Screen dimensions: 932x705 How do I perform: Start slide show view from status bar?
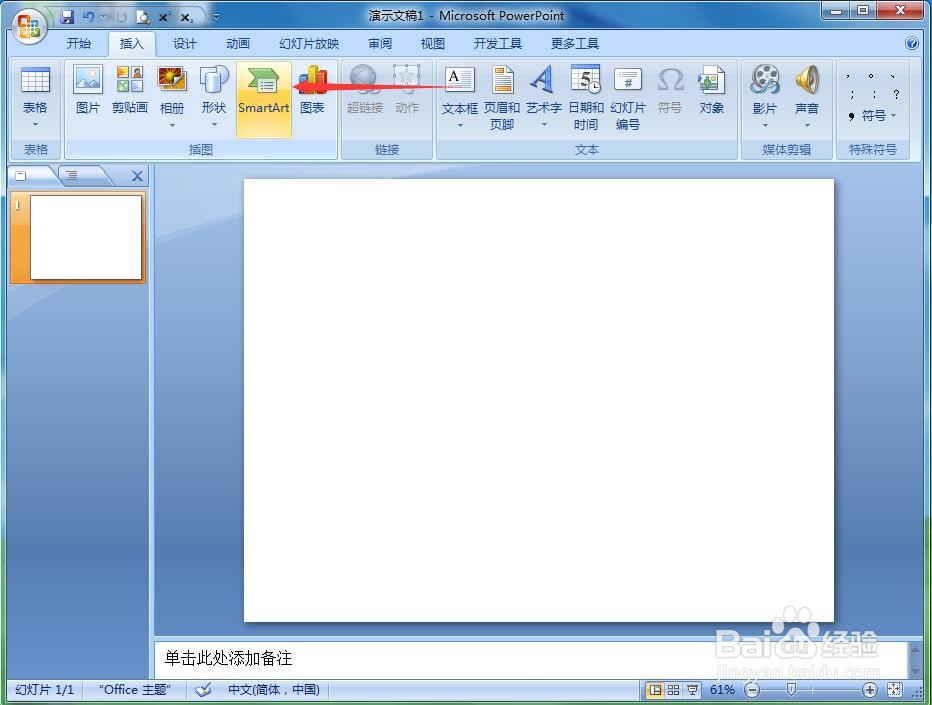click(692, 690)
